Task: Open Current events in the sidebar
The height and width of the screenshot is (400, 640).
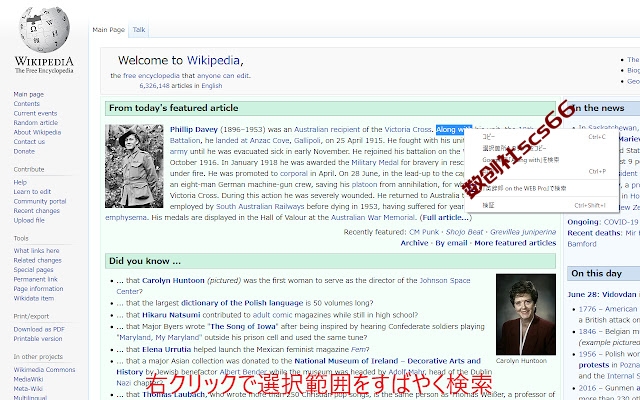Action: (x=35, y=113)
